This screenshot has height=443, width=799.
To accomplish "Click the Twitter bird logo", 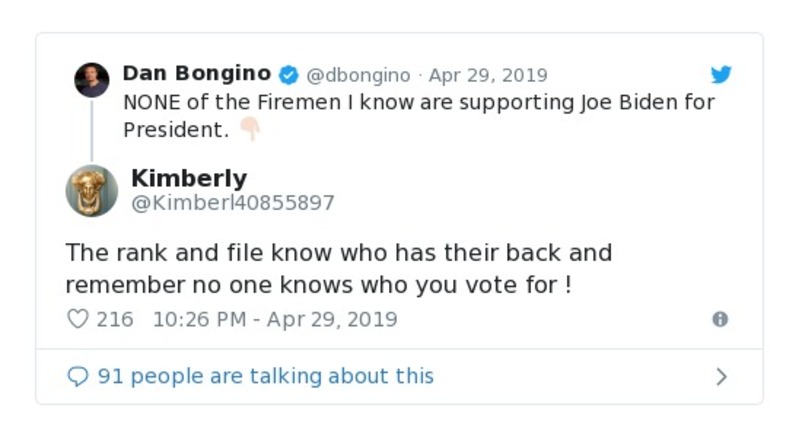I will (x=721, y=75).
